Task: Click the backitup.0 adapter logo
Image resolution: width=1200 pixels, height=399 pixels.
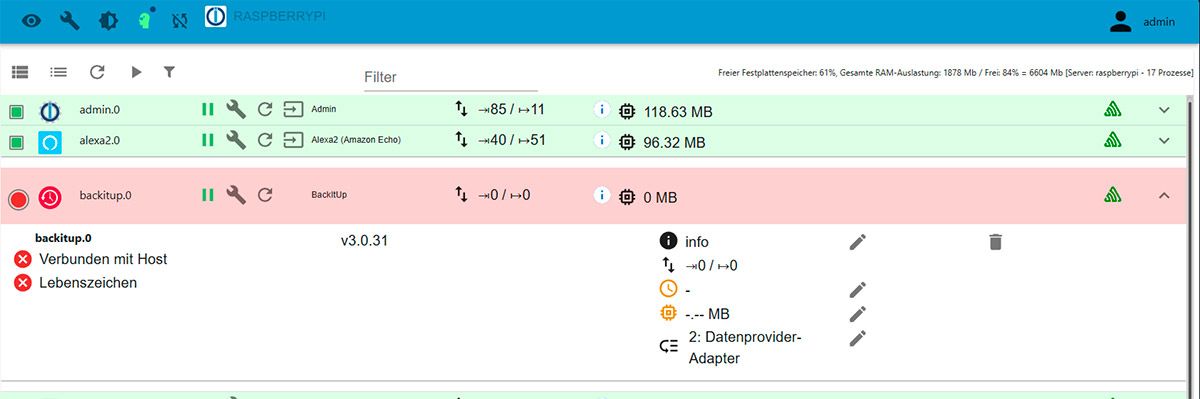Action: click(x=50, y=198)
